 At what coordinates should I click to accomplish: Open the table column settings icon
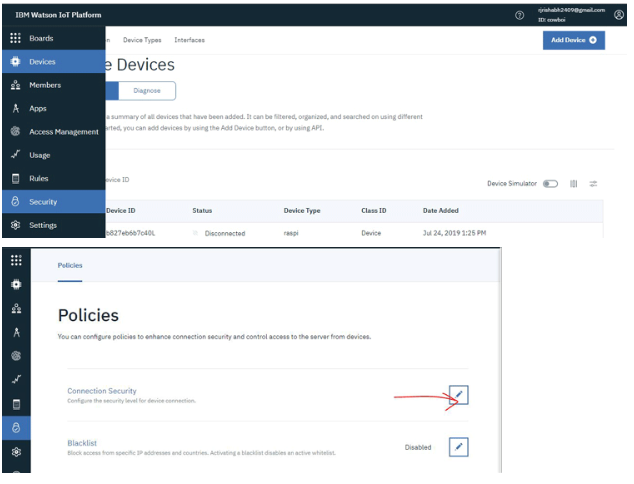coord(574,184)
